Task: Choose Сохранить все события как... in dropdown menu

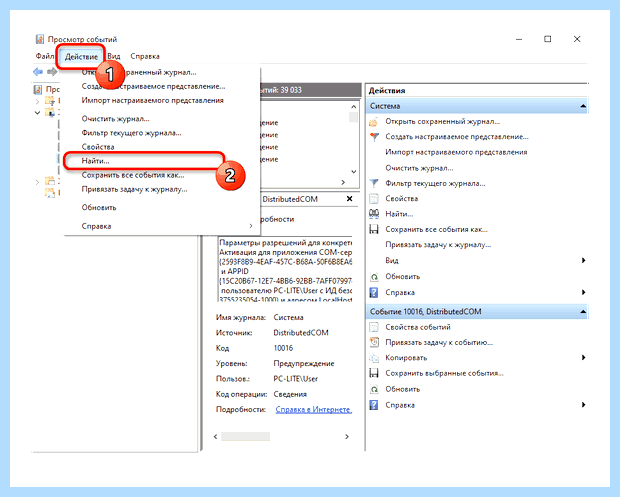Action: [x=161, y=175]
